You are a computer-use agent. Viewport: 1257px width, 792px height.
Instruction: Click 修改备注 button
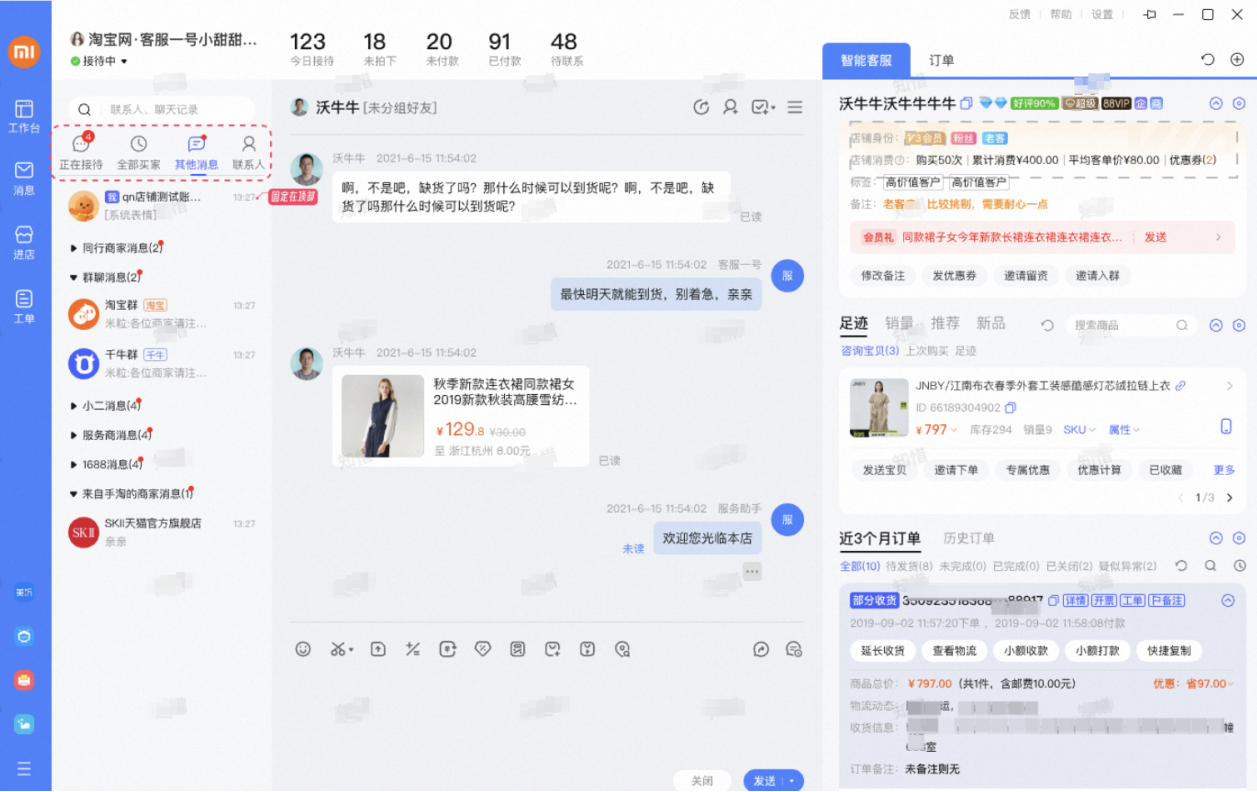click(x=883, y=275)
